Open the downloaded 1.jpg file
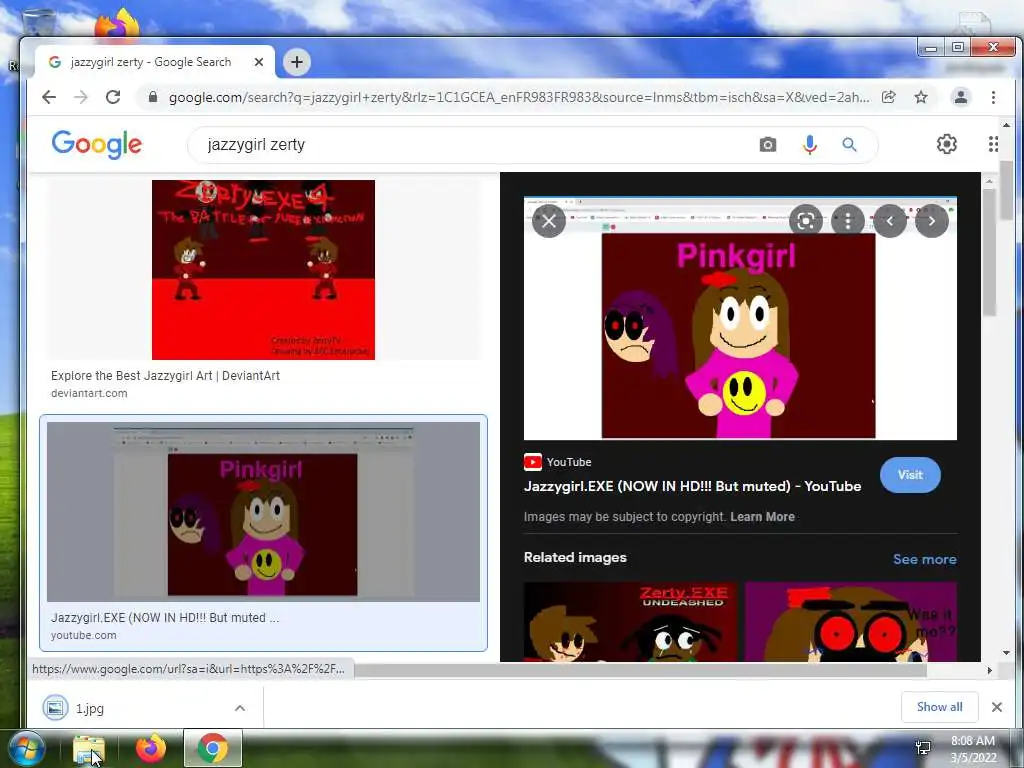 point(89,708)
